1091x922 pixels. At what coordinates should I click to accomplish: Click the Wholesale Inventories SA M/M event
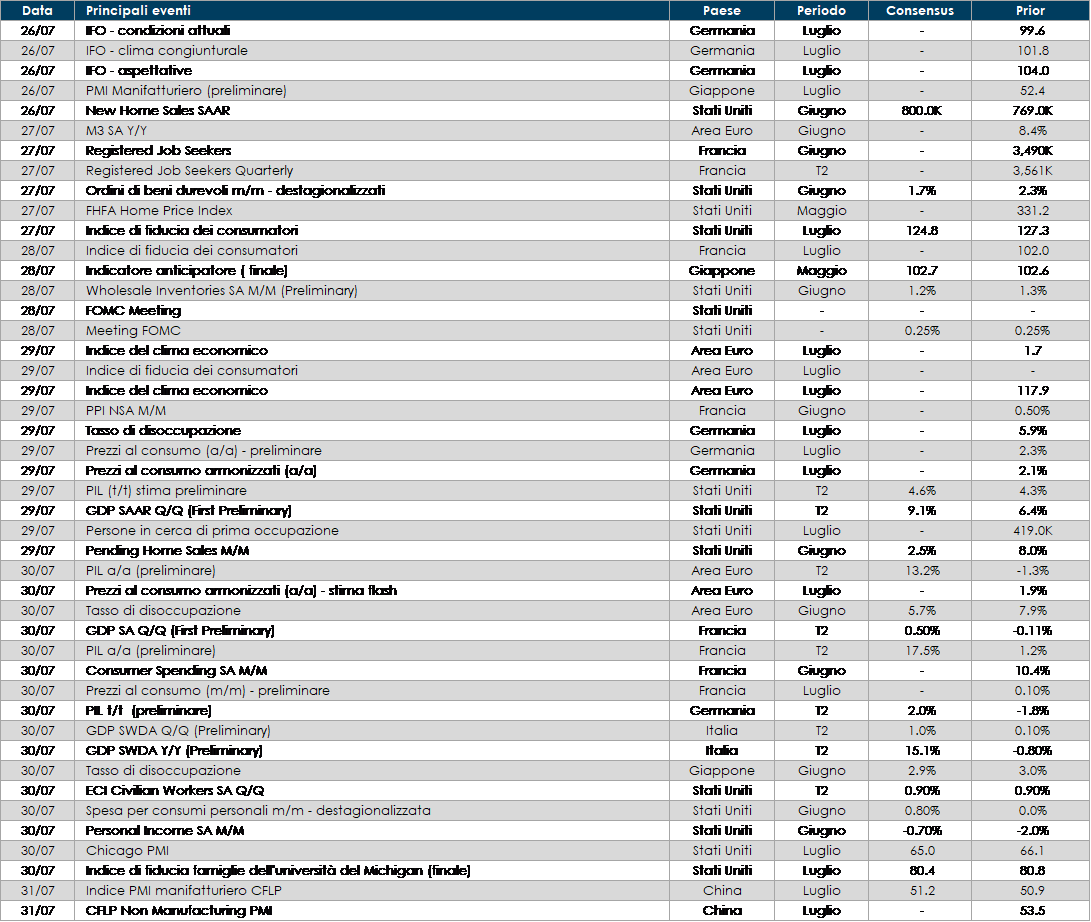(x=221, y=291)
